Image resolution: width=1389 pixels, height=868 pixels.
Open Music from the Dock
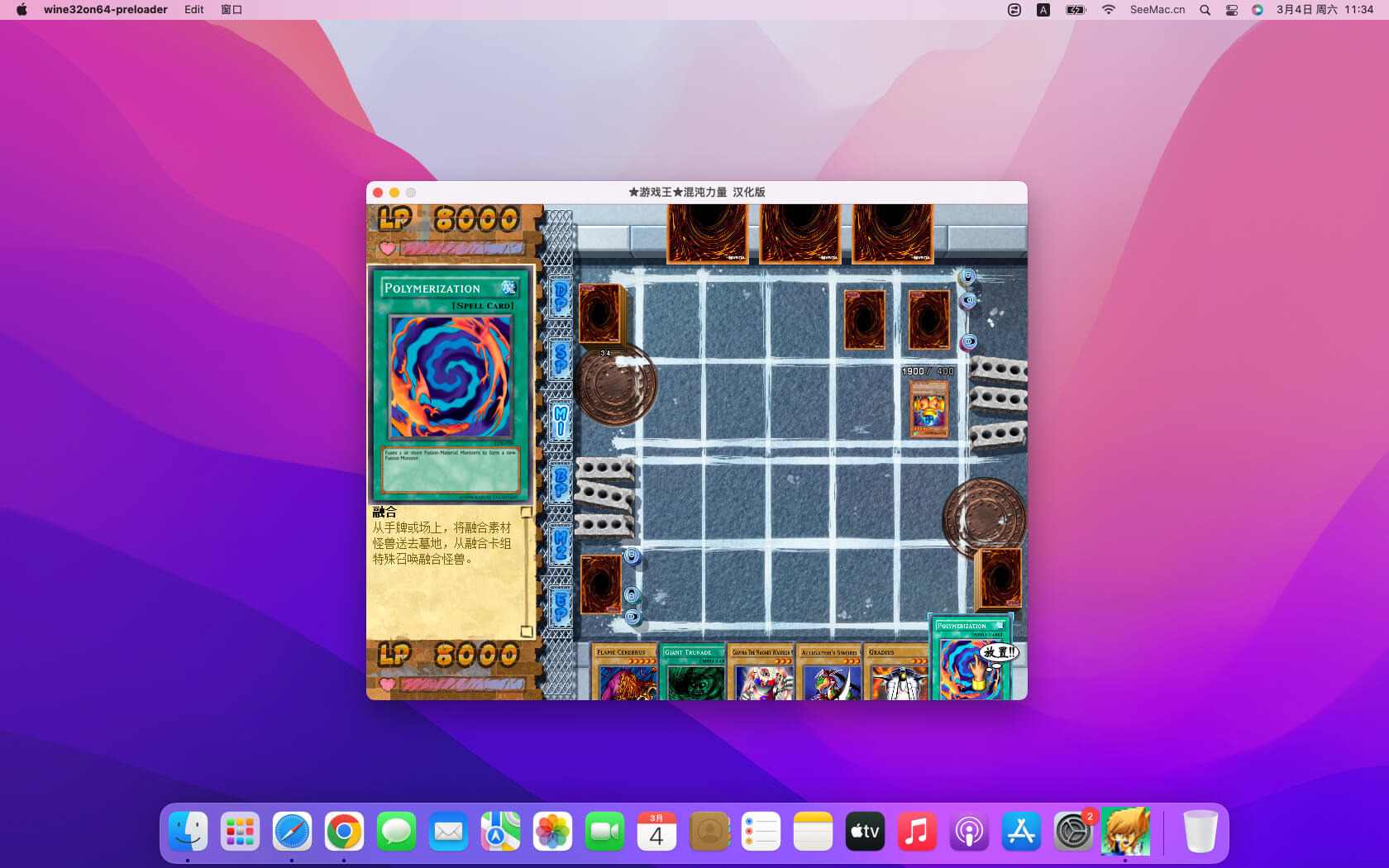pyautogui.click(x=917, y=832)
